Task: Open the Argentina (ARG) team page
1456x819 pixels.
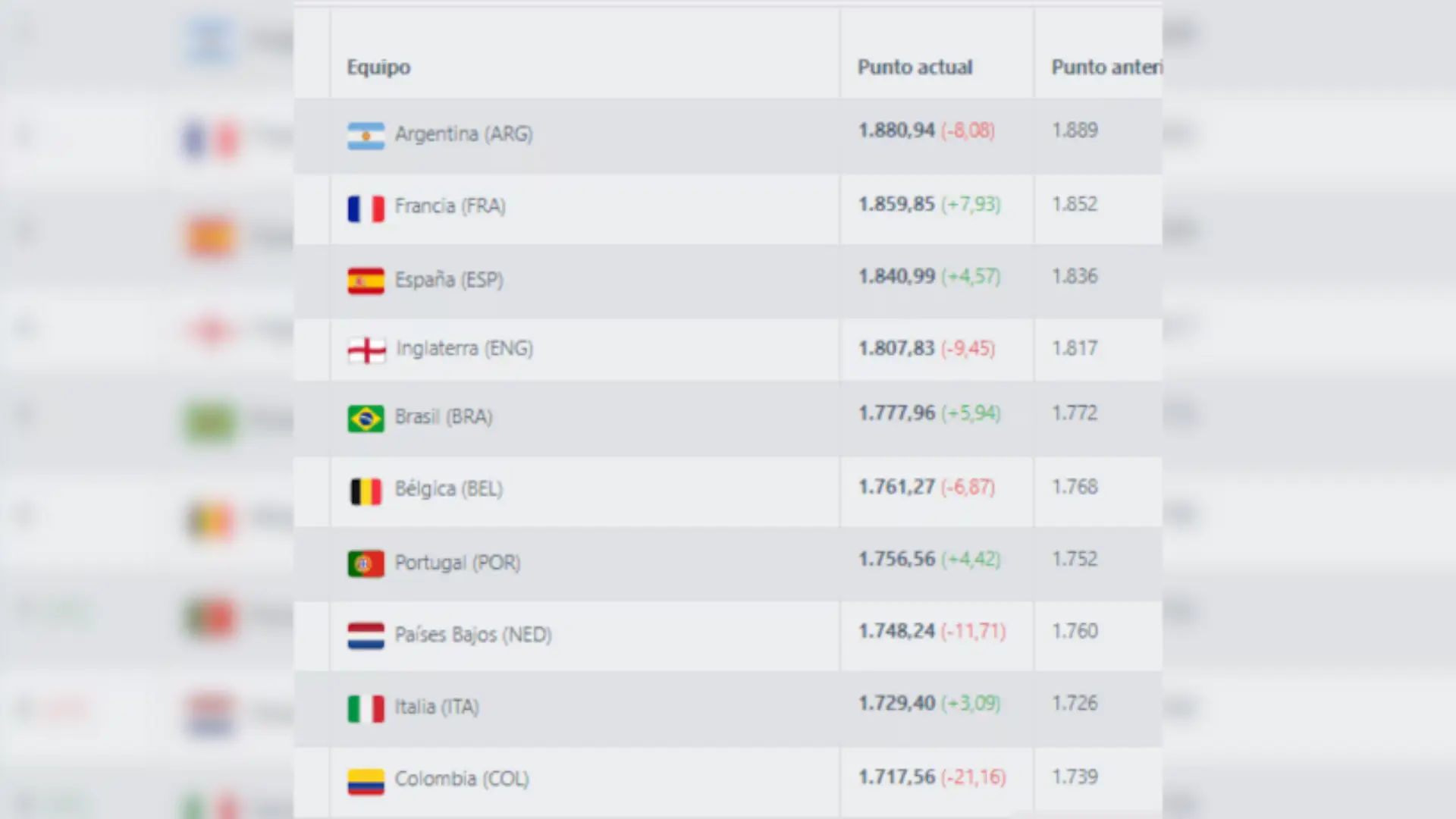Action: coord(464,133)
